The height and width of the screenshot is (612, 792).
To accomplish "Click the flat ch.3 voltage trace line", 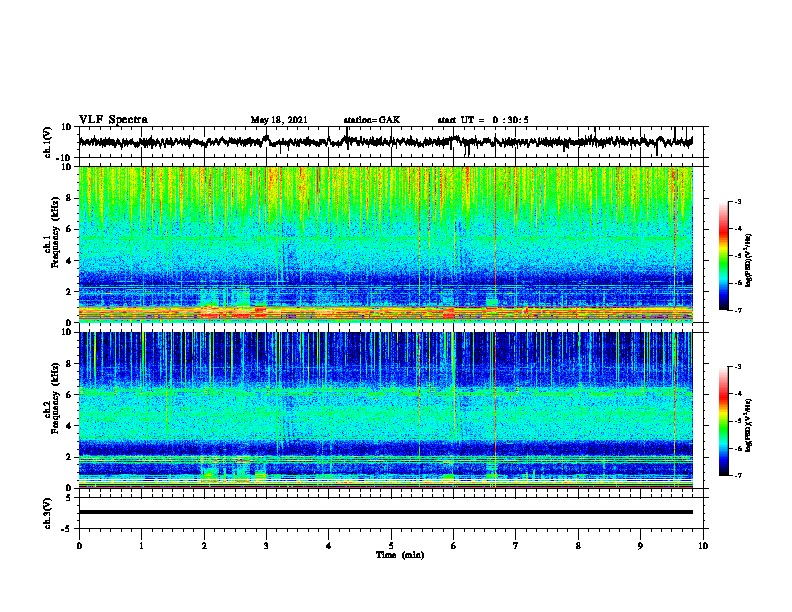I will [386, 512].
